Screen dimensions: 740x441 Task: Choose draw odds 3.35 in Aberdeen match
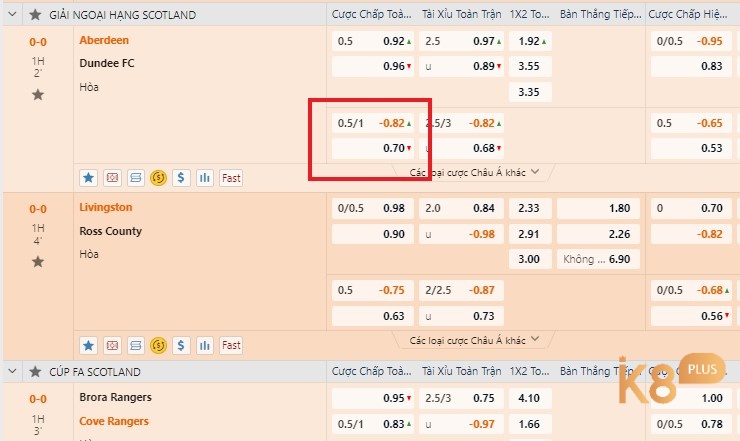pos(530,92)
